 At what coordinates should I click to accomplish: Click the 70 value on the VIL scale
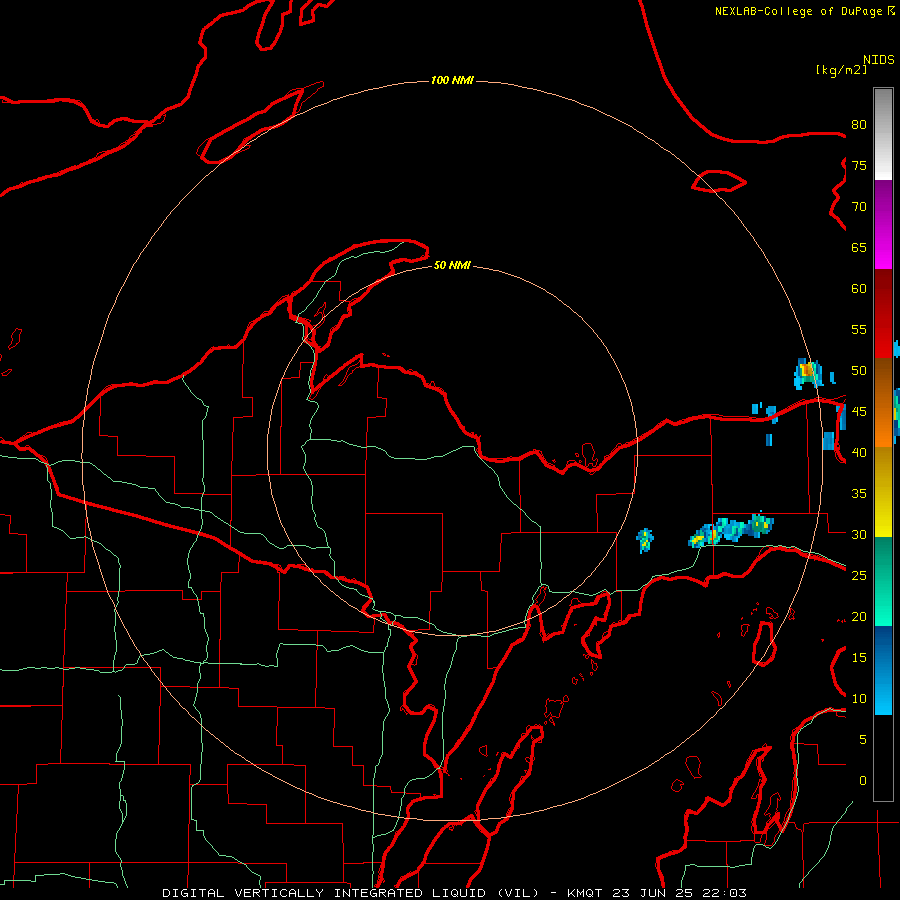pos(859,207)
